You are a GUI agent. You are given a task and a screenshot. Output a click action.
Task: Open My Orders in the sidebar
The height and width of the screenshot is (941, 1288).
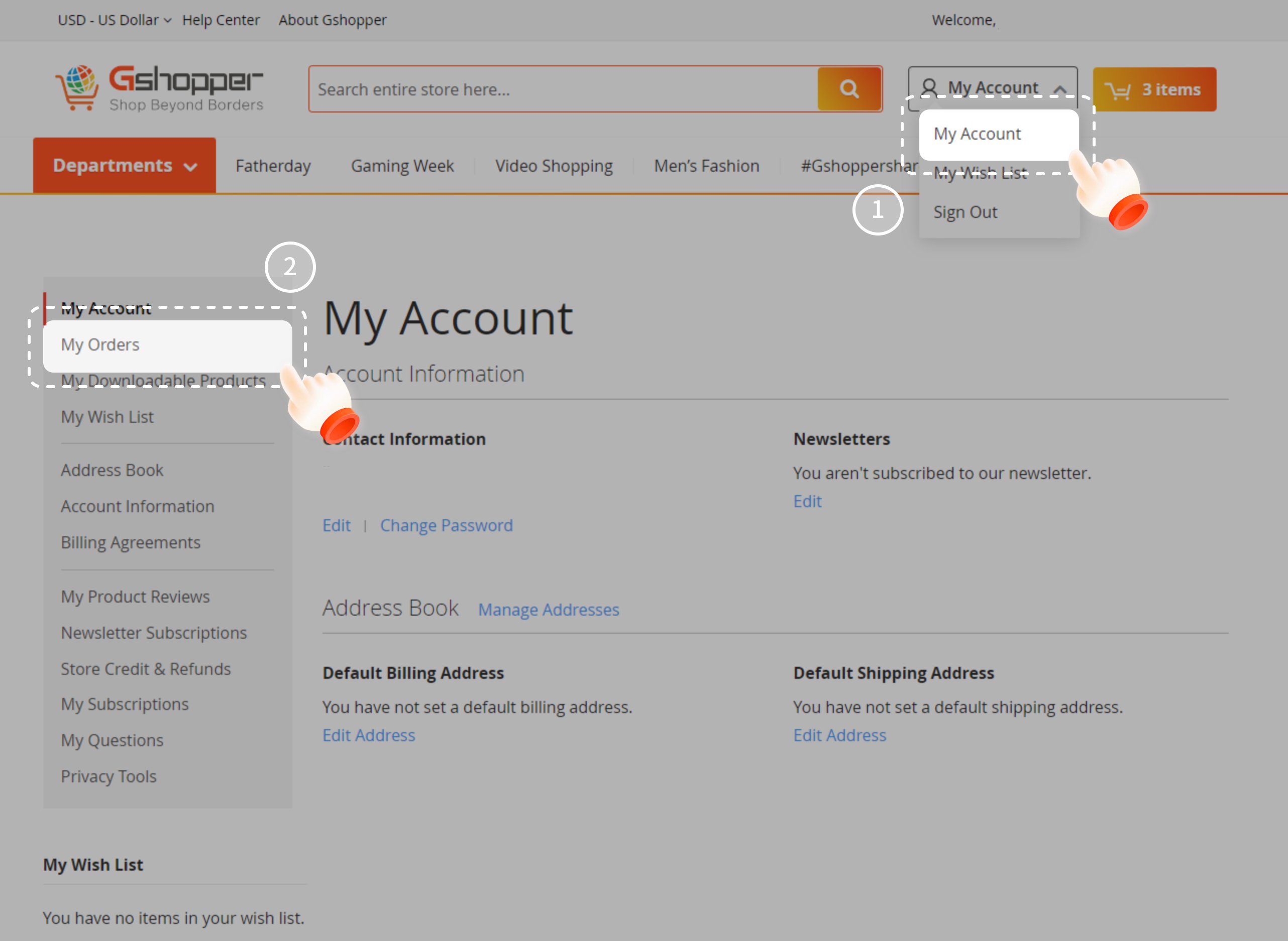(x=100, y=345)
